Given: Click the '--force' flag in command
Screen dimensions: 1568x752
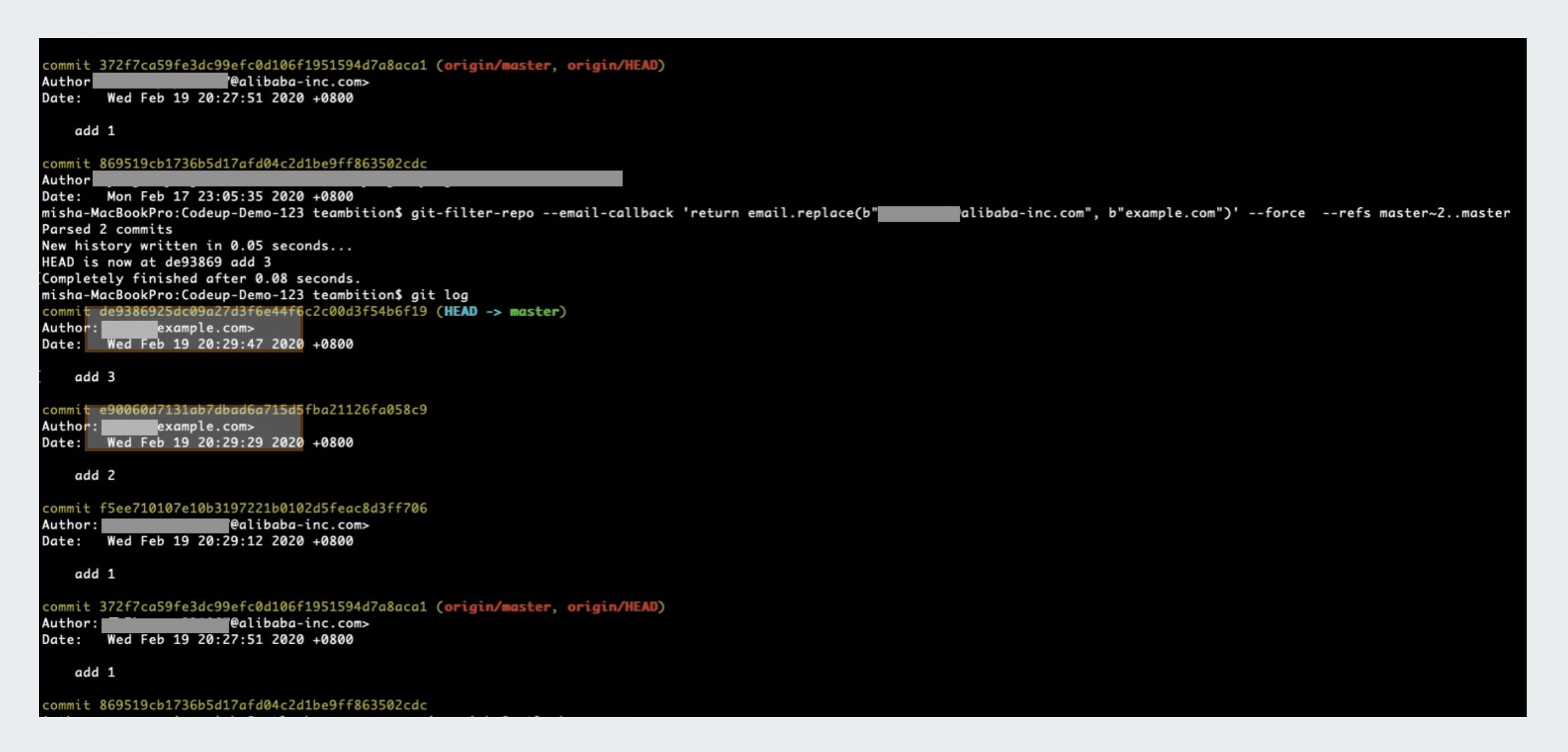Looking at the screenshot, I should point(1277,213).
